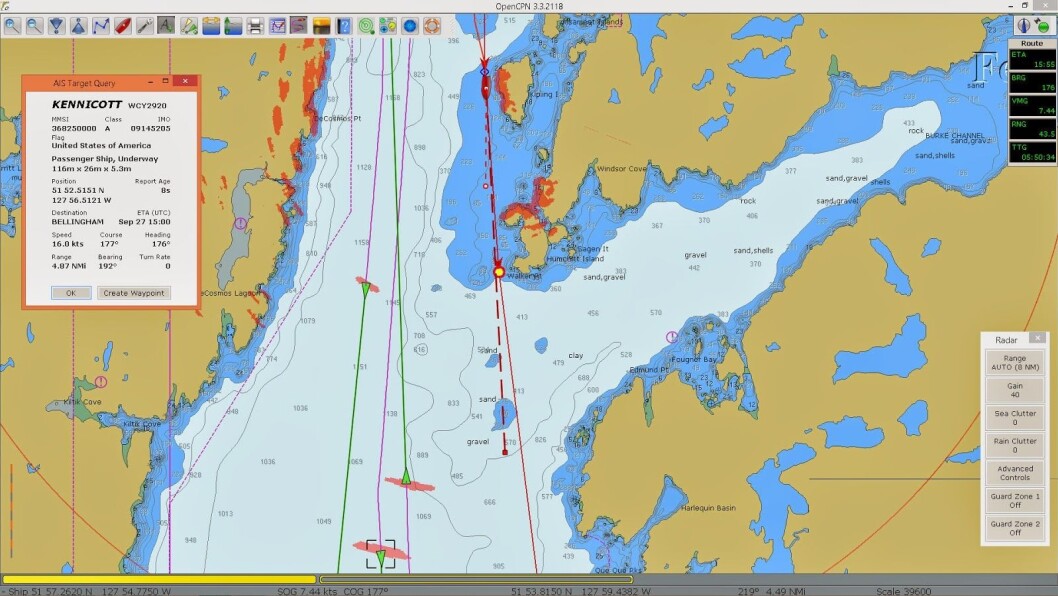Click the Zoom In magnifier tool
Viewport: 1058px width, 596px height.
12,26
